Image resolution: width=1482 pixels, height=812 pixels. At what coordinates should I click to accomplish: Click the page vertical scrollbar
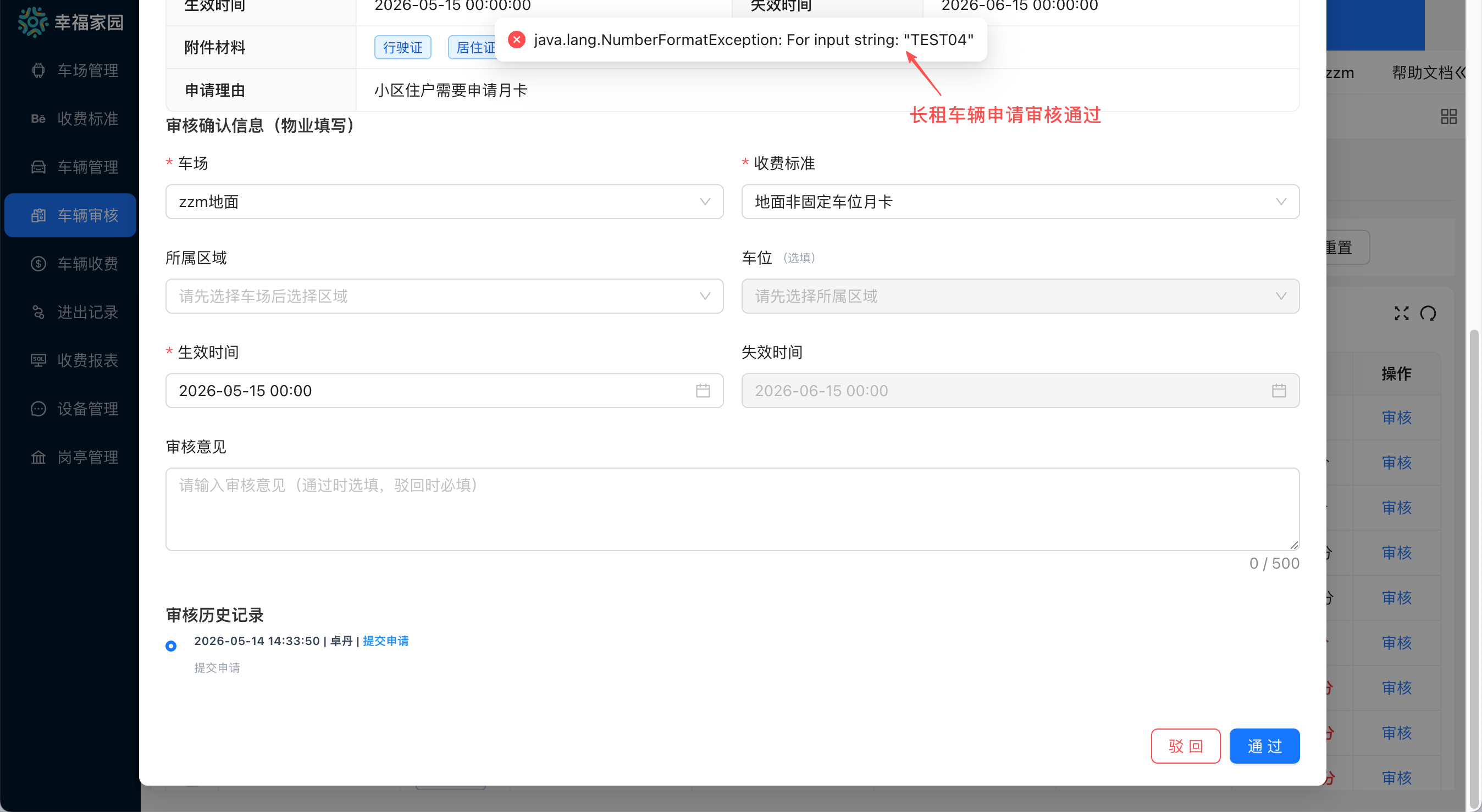pyautogui.click(x=1473, y=569)
